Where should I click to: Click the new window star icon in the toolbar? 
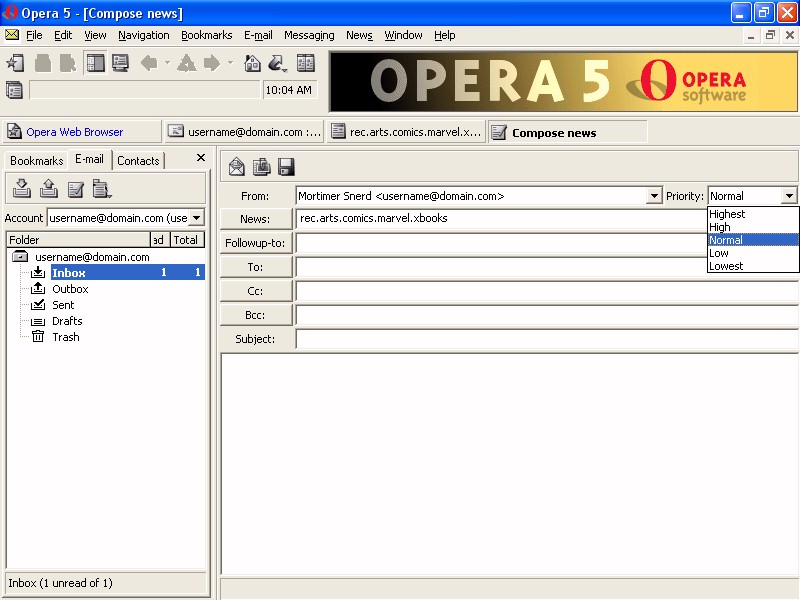[x=15, y=63]
